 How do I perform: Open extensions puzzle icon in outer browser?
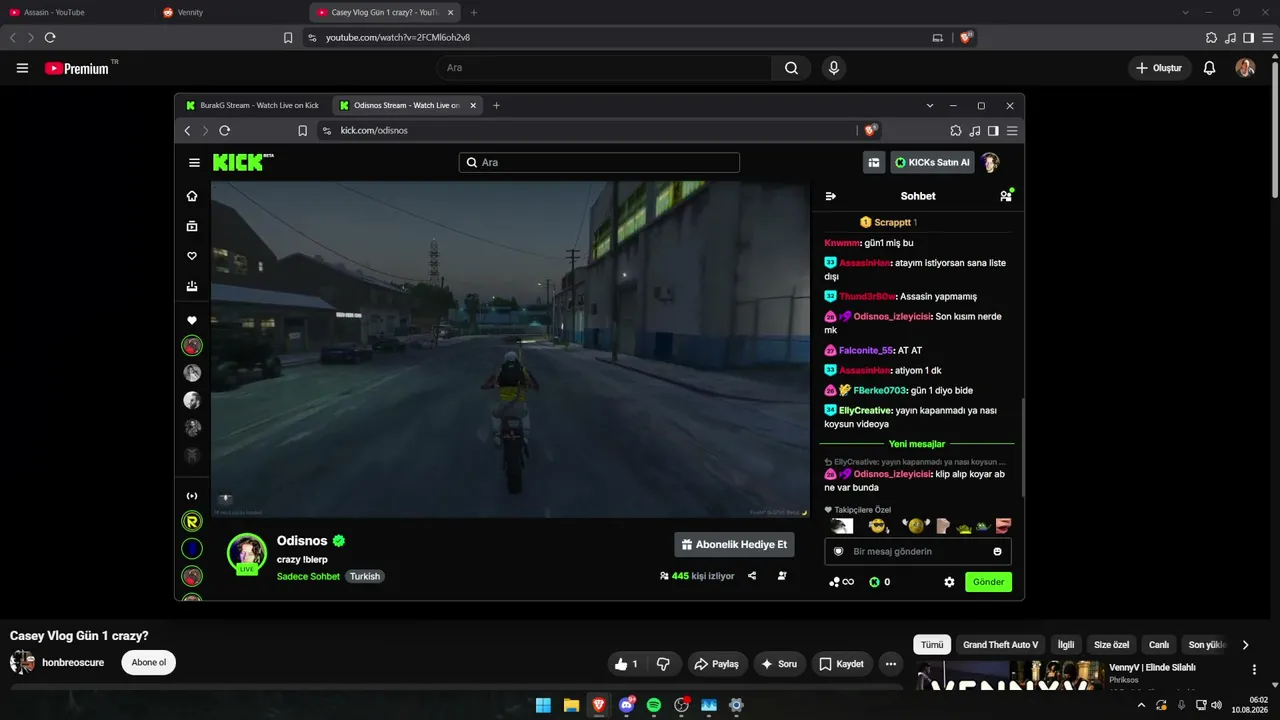click(x=1212, y=37)
